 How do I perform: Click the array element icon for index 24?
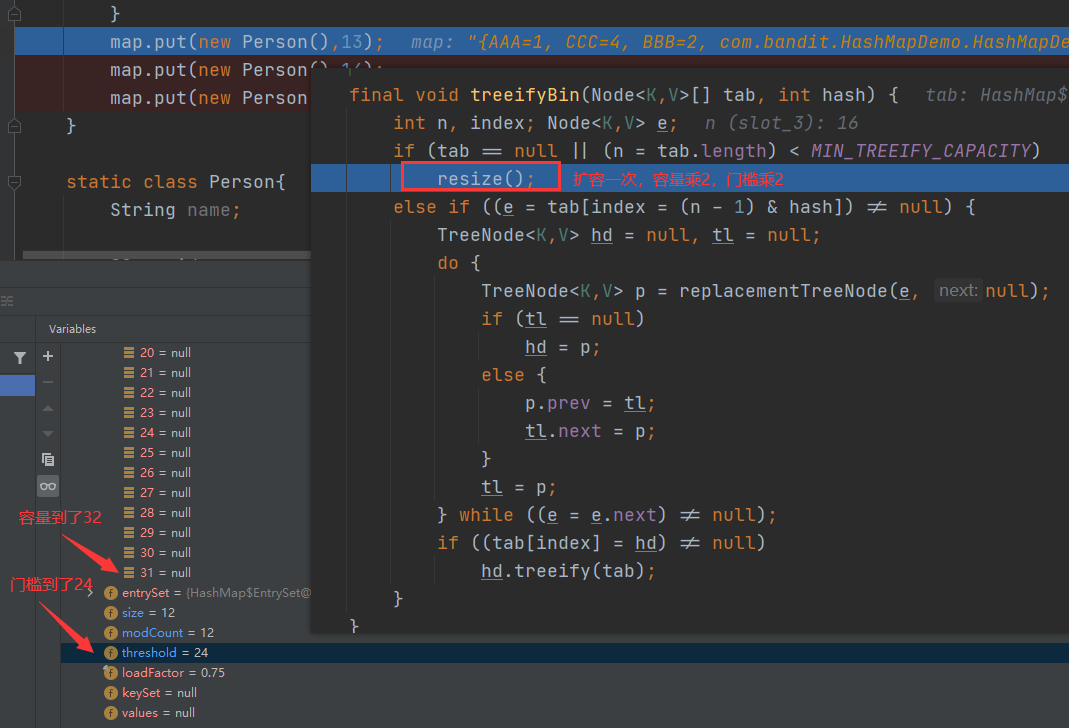pos(129,432)
